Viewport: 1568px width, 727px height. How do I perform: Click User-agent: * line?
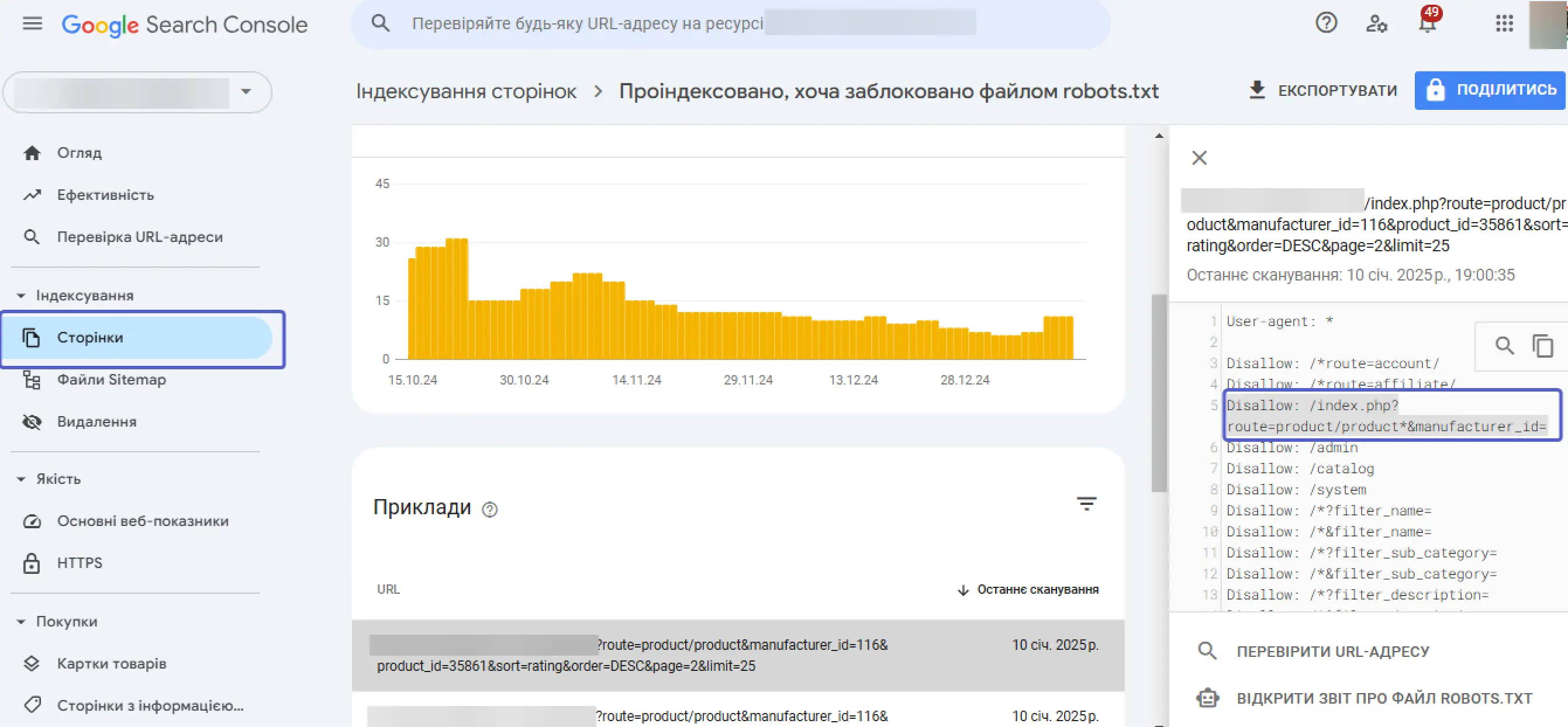[x=1279, y=321]
